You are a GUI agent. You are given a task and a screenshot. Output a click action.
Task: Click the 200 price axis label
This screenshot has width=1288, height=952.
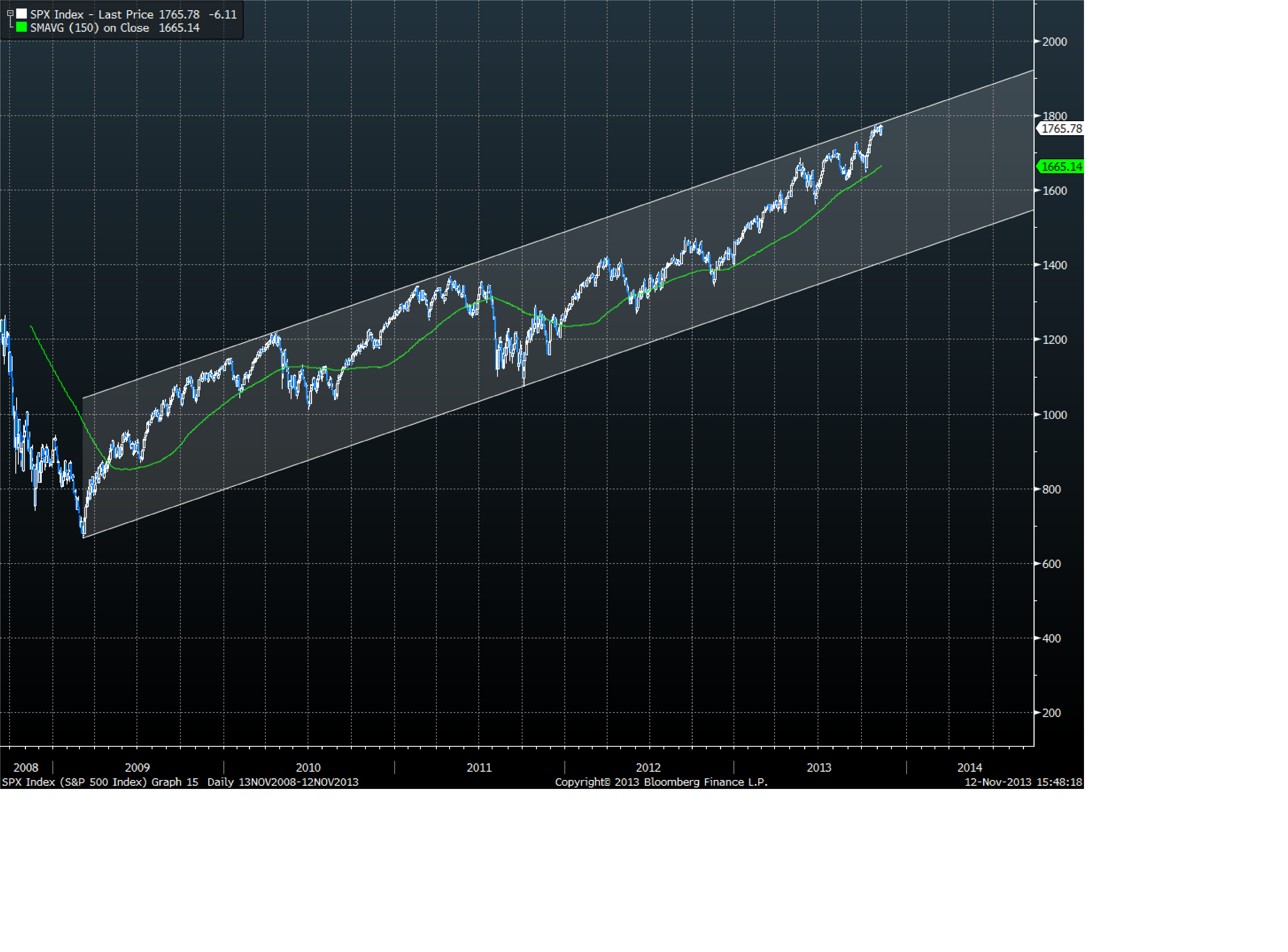click(1052, 713)
